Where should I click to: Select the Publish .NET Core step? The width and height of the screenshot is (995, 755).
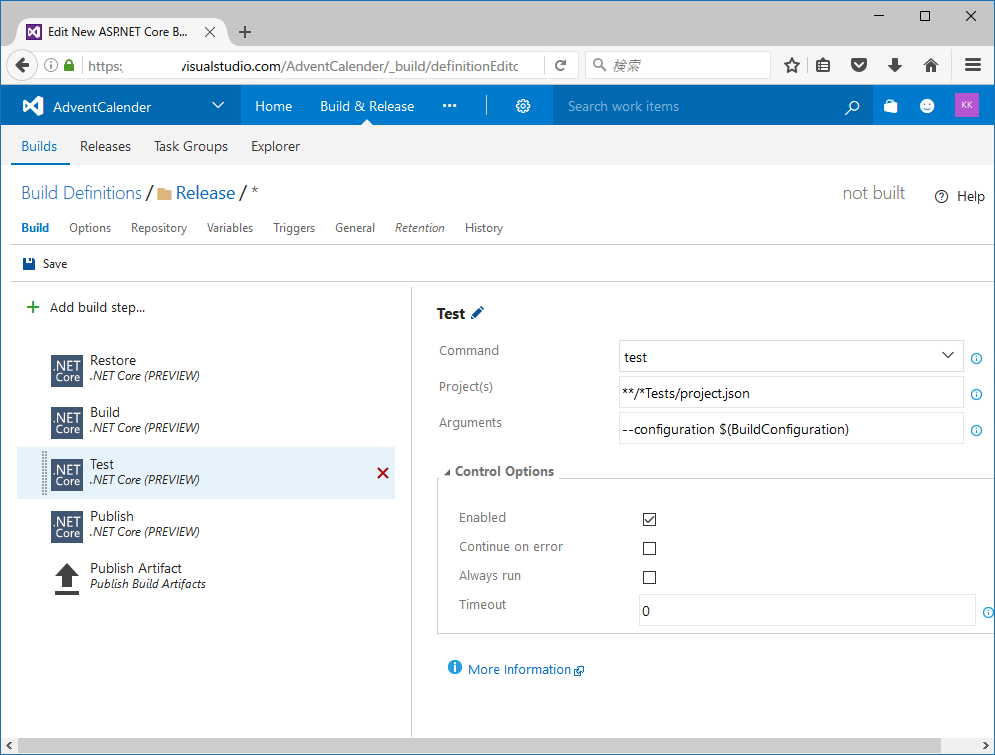click(x=206, y=525)
